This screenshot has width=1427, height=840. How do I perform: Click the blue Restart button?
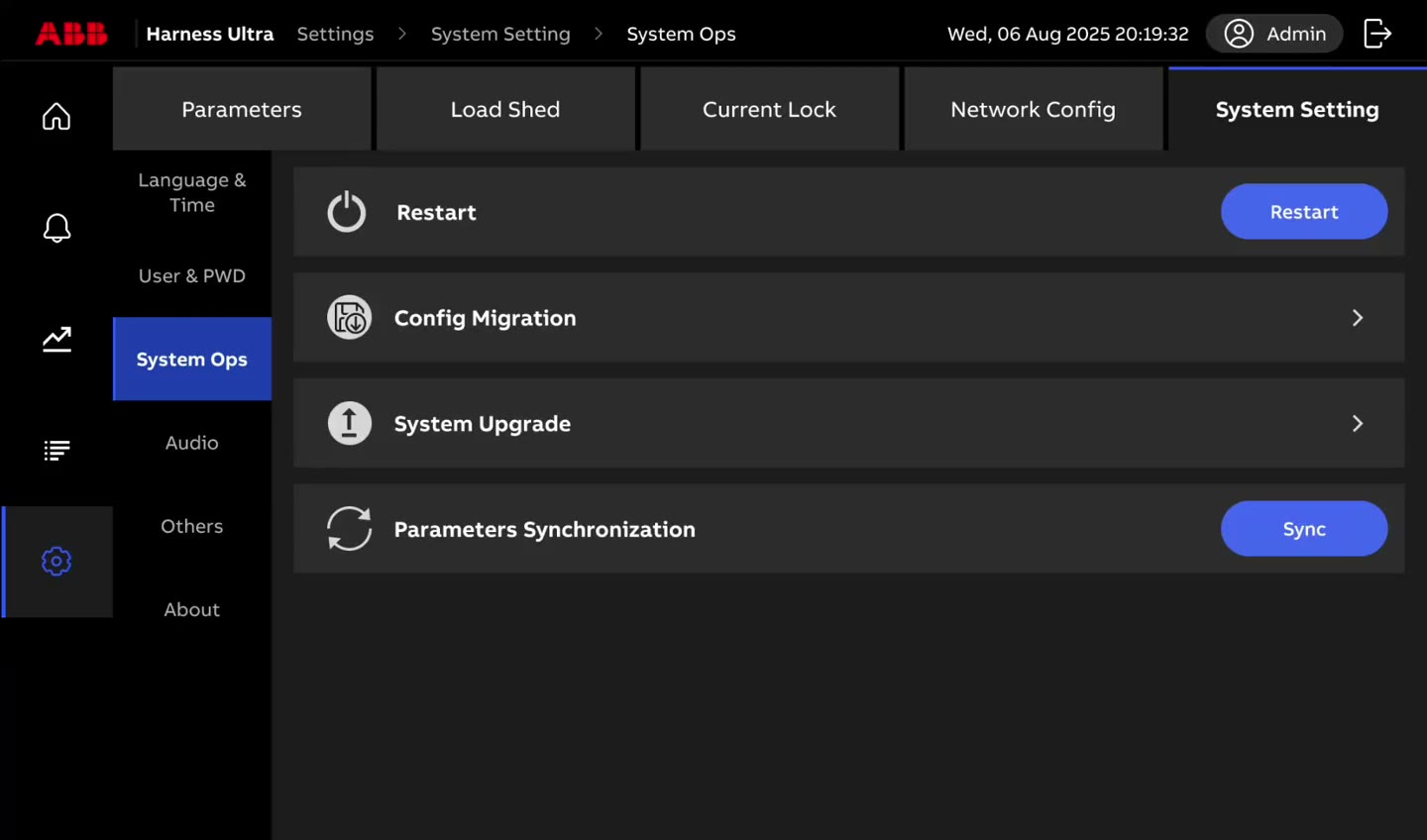(1304, 212)
